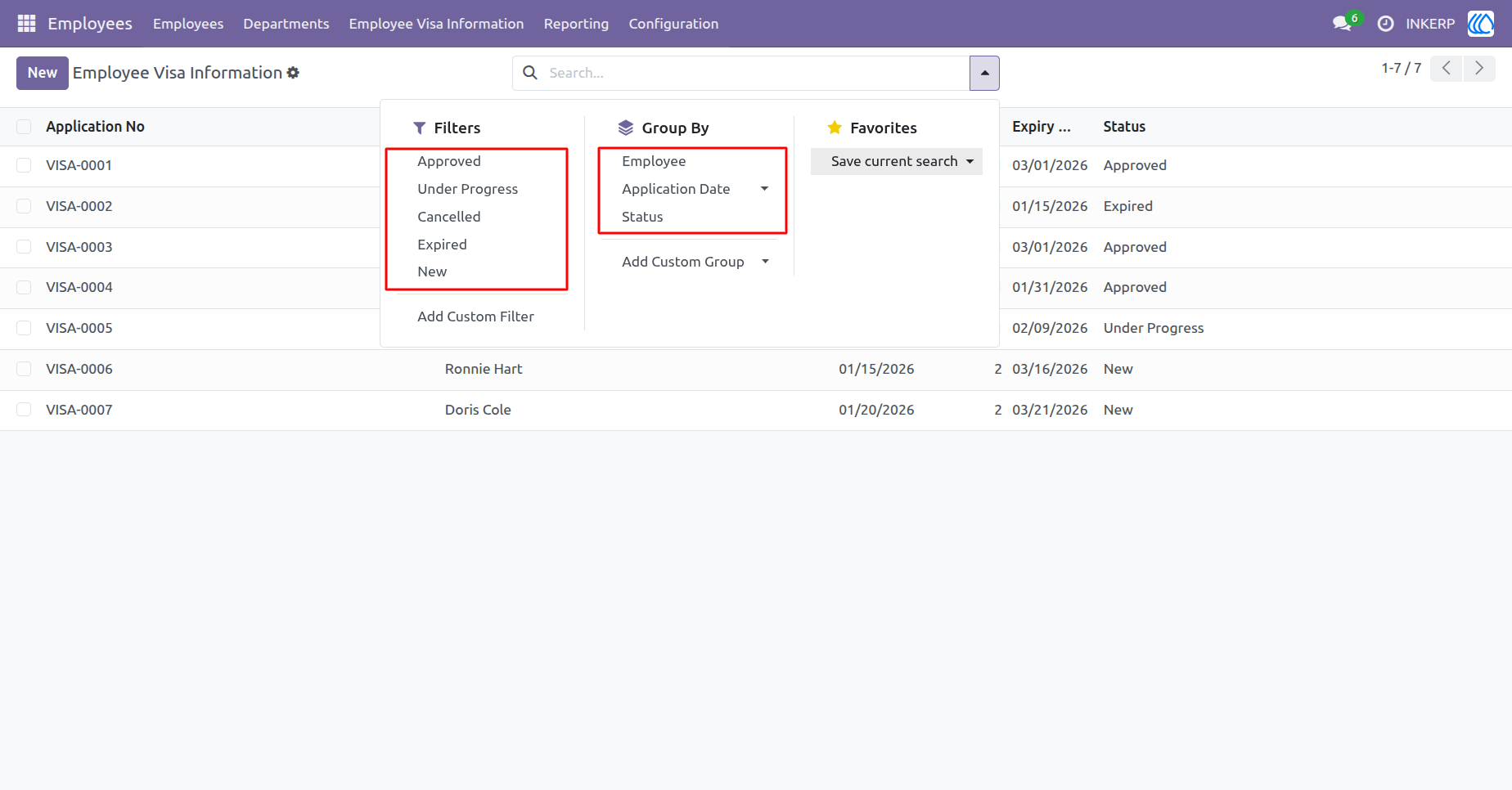Image resolution: width=1512 pixels, height=790 pixels.
Task: Open the Employee Visa Information menu
Action: point(436,24)
